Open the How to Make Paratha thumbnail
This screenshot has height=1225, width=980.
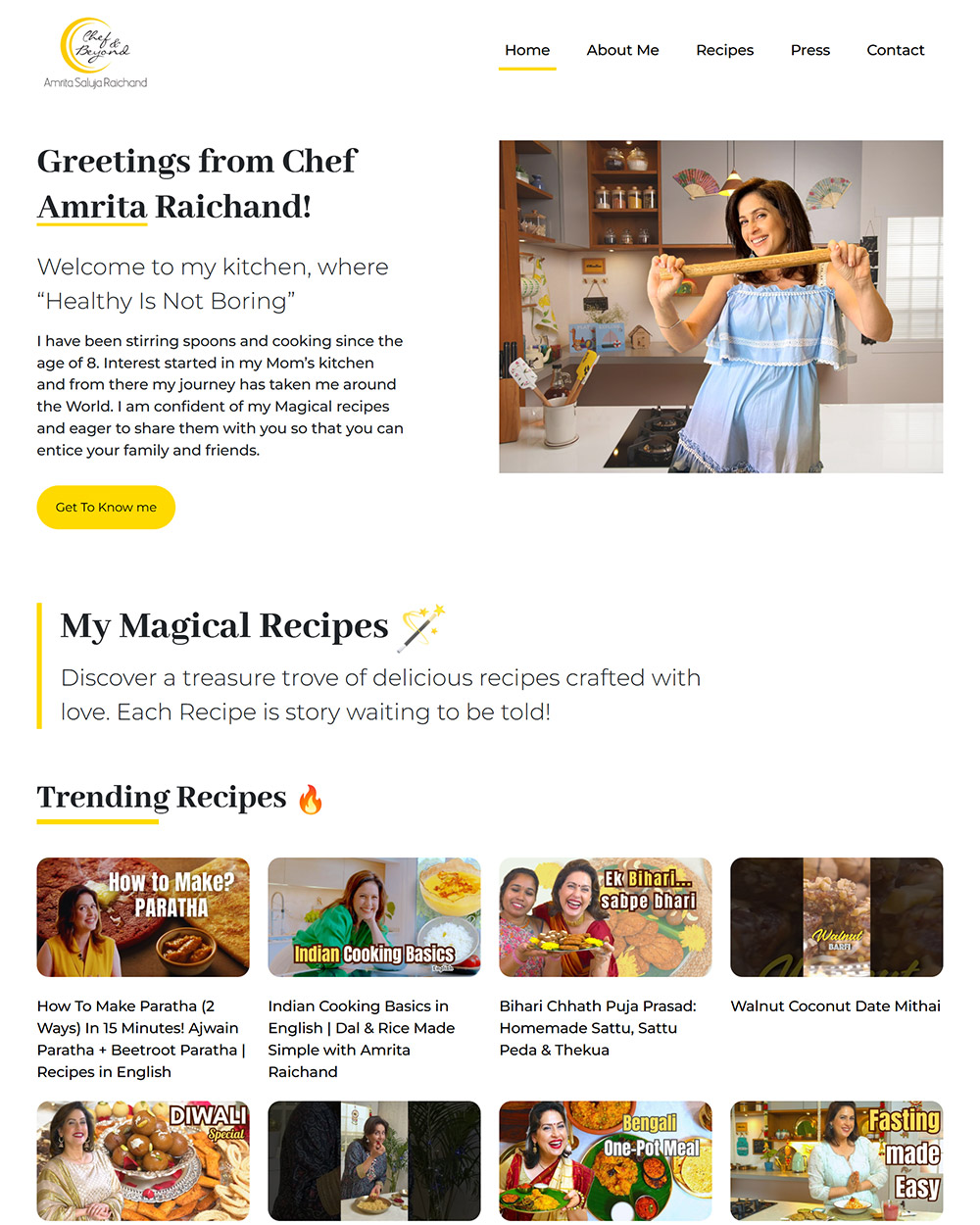pos(143,917)
